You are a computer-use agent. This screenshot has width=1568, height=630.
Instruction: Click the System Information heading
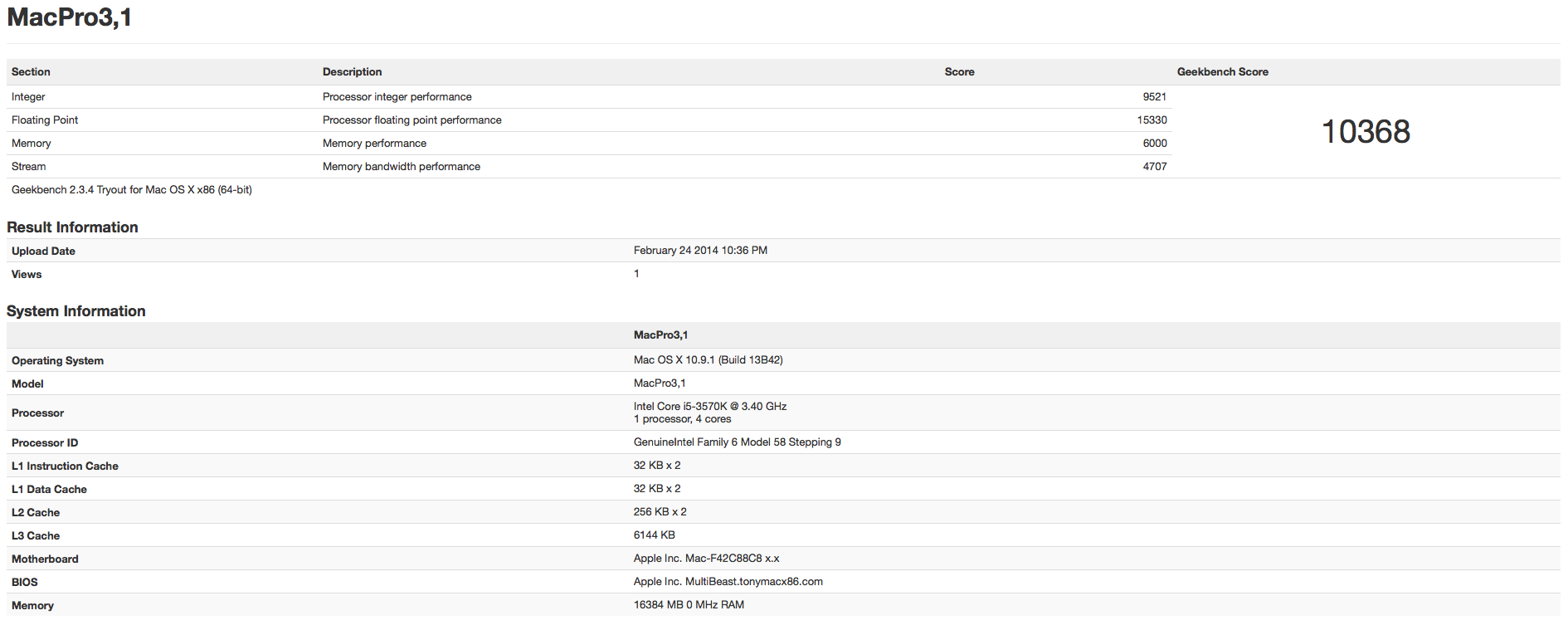point(76,311)
